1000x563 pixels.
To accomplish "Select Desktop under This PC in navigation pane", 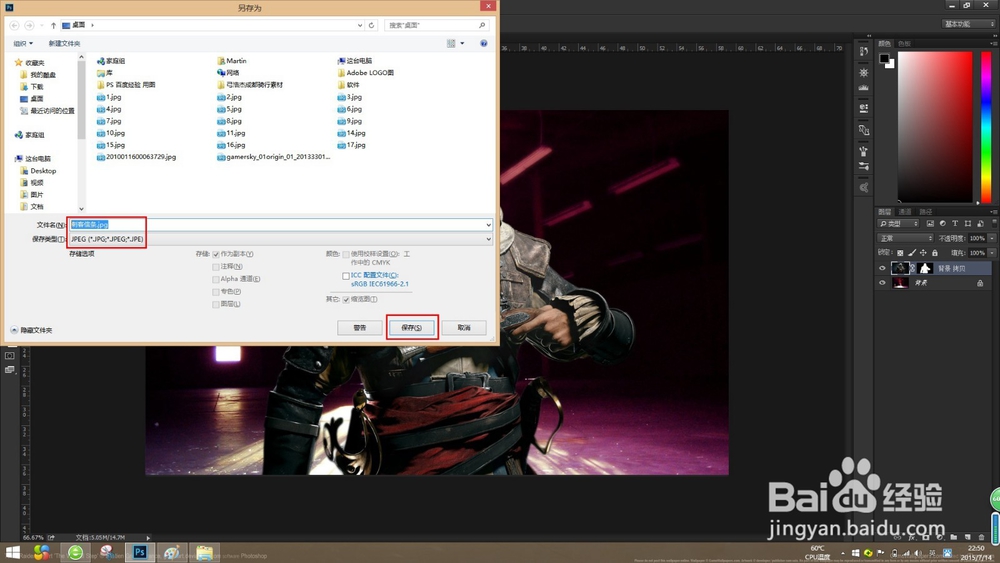I will coord(38,171).
